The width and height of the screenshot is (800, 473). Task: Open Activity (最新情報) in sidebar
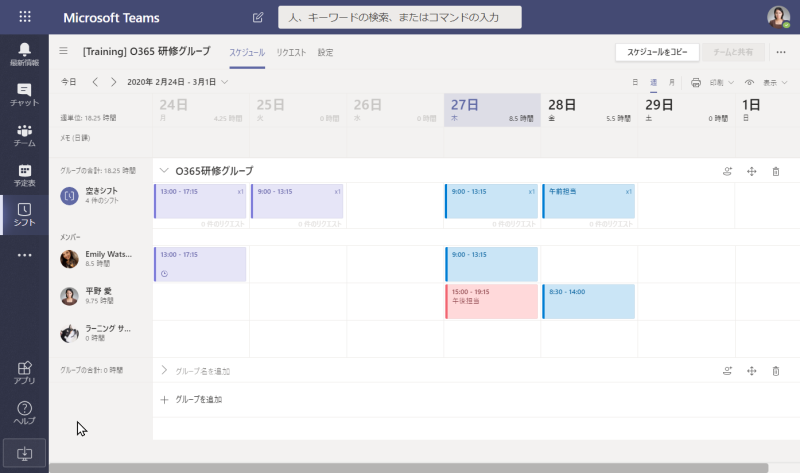24,54
